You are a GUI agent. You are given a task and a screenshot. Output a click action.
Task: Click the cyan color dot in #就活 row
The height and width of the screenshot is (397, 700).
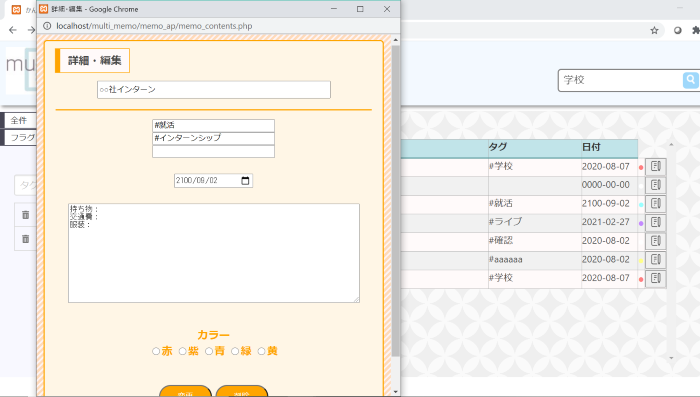(x=641, y=205)
